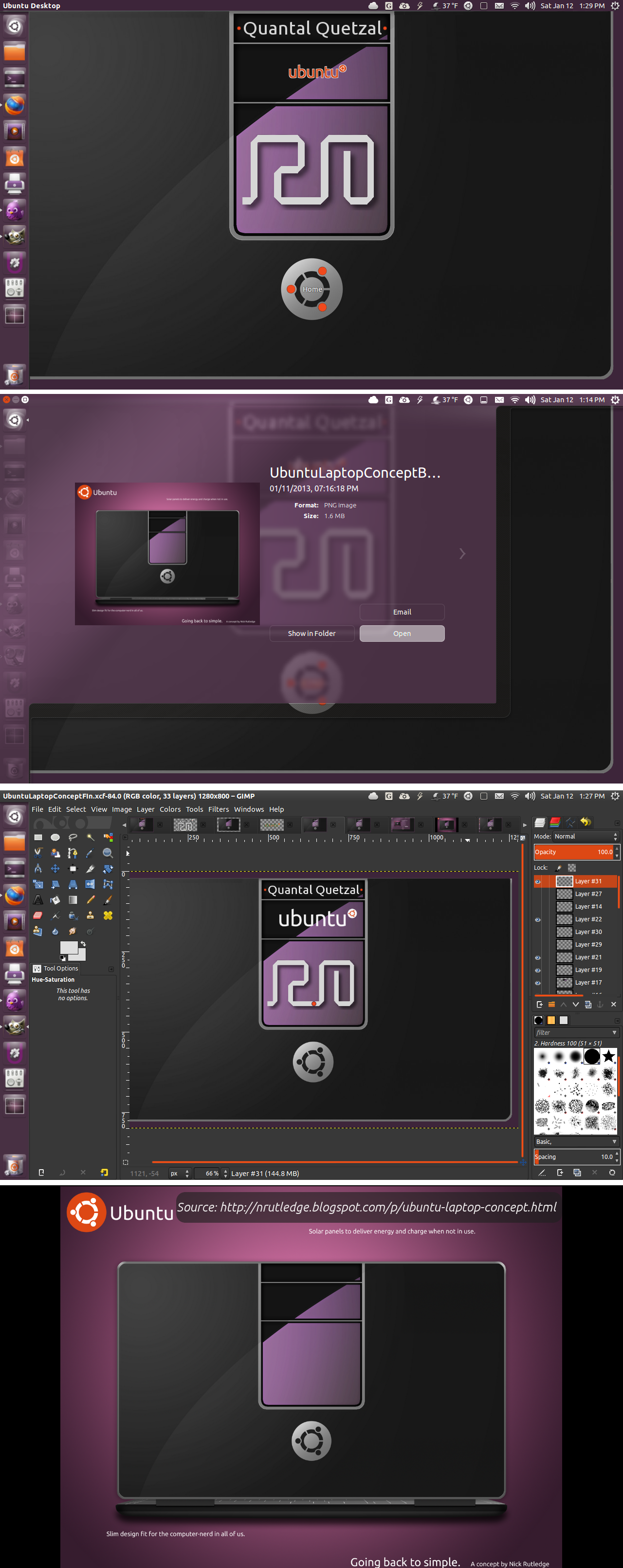Toggle zoom-on-resize button above vertical scrollbar
Viewport: 623px width, 1568px height.
522,838
